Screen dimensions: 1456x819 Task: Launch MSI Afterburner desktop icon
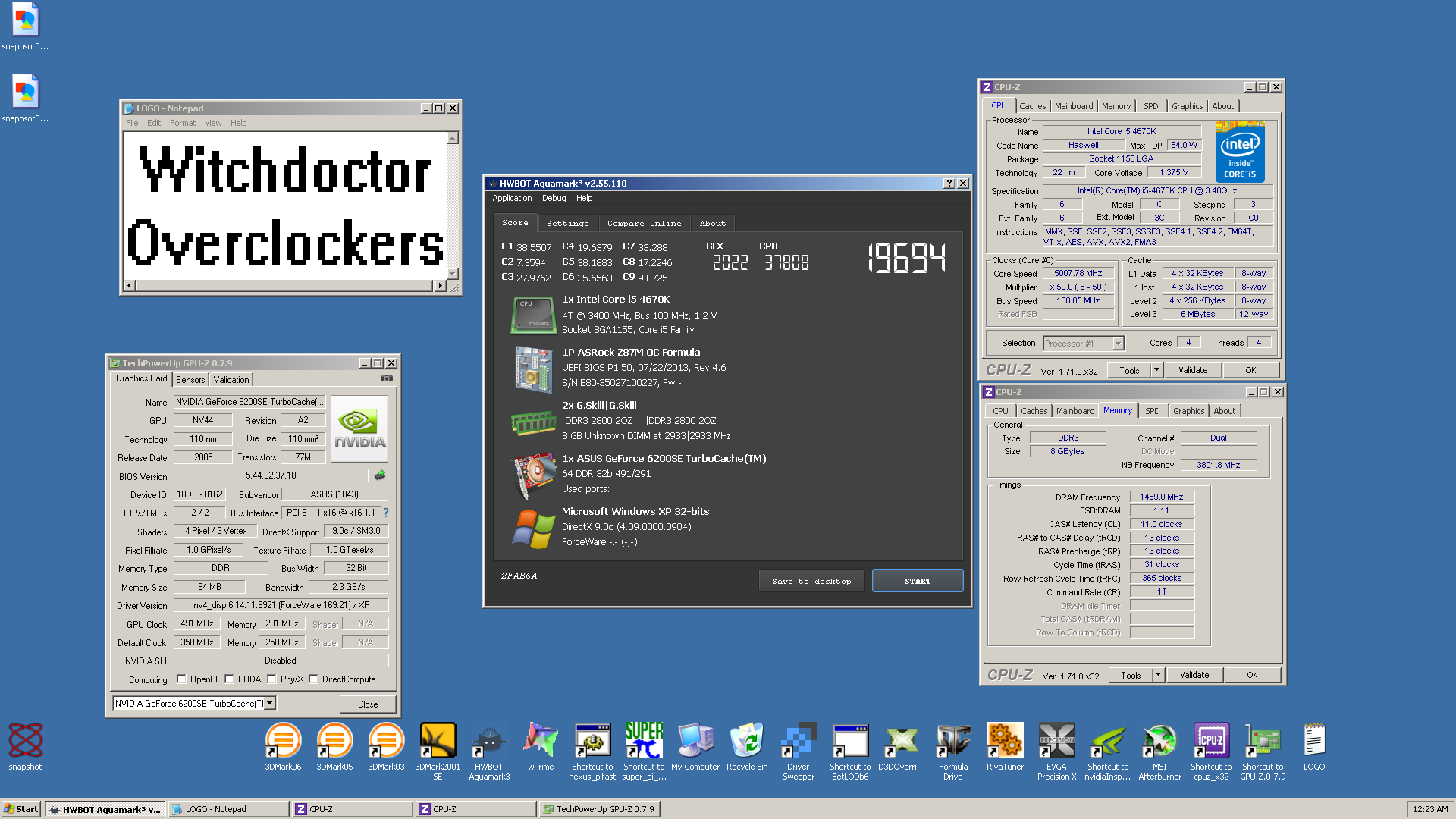1159,751
